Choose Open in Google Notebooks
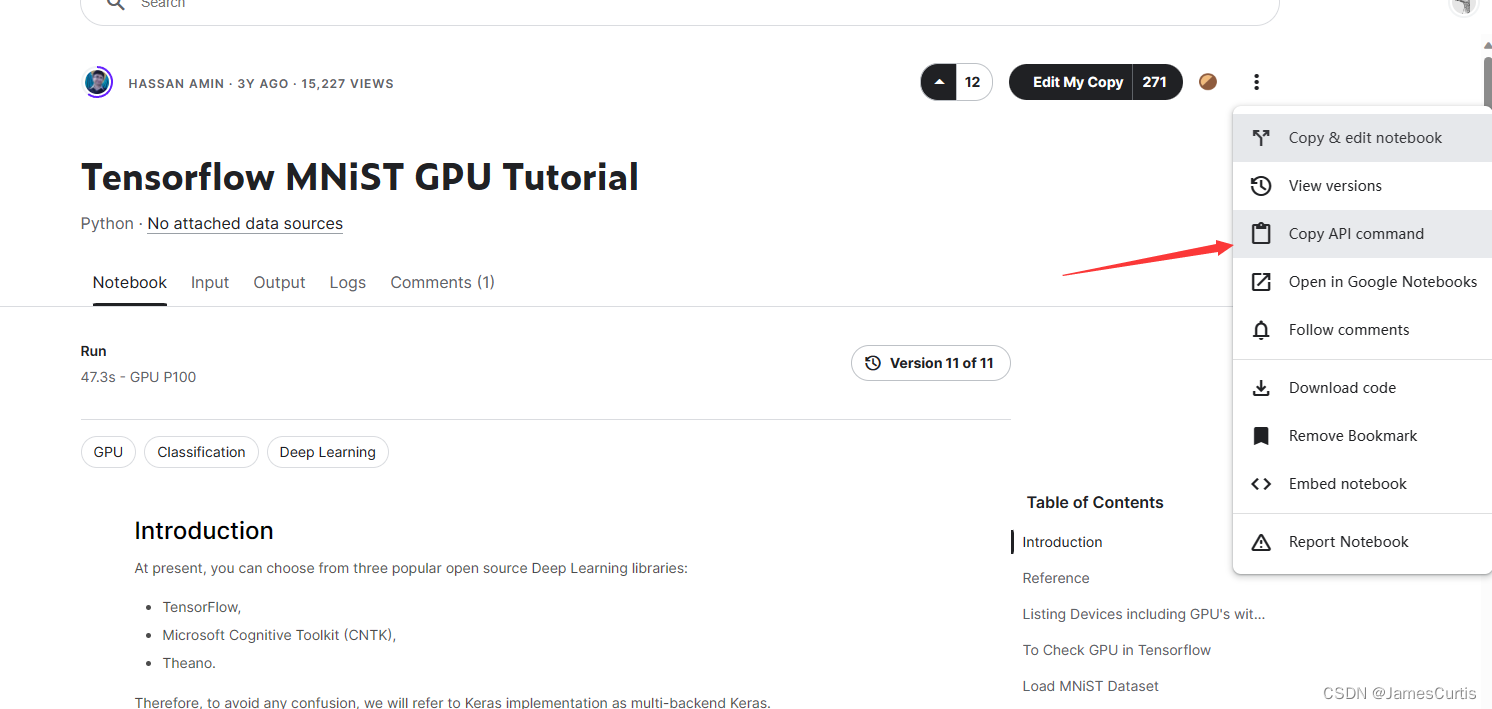 point(1362,282)
